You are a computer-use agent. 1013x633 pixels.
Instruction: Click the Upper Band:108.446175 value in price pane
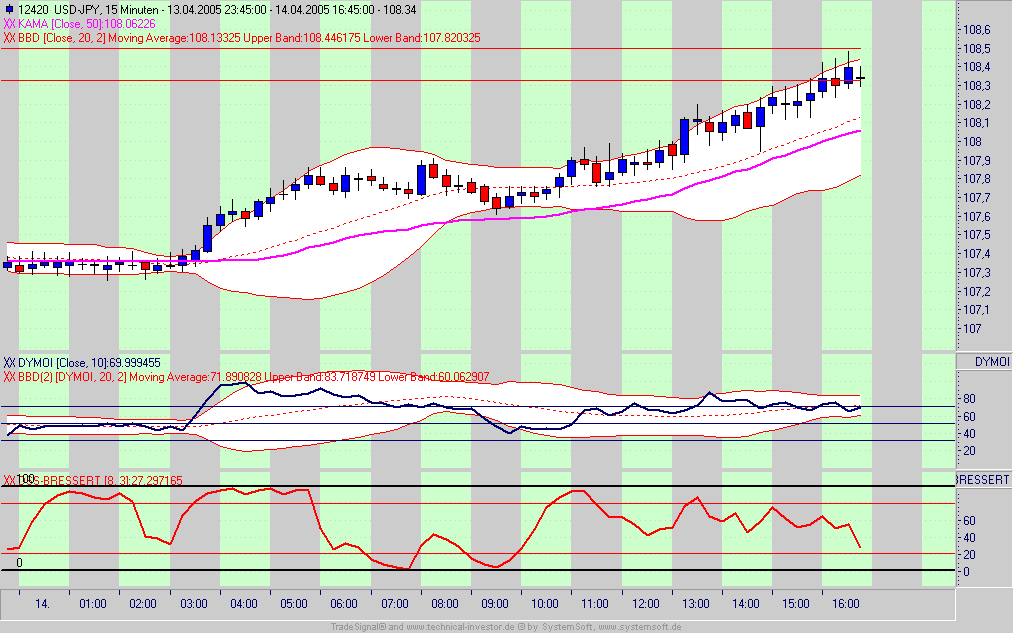[x=302, y=38]
